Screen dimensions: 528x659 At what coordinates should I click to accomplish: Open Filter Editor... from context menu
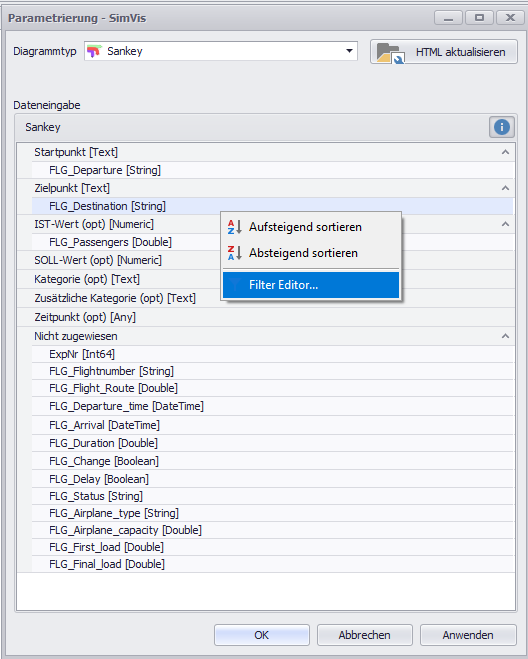pos(311,285)
